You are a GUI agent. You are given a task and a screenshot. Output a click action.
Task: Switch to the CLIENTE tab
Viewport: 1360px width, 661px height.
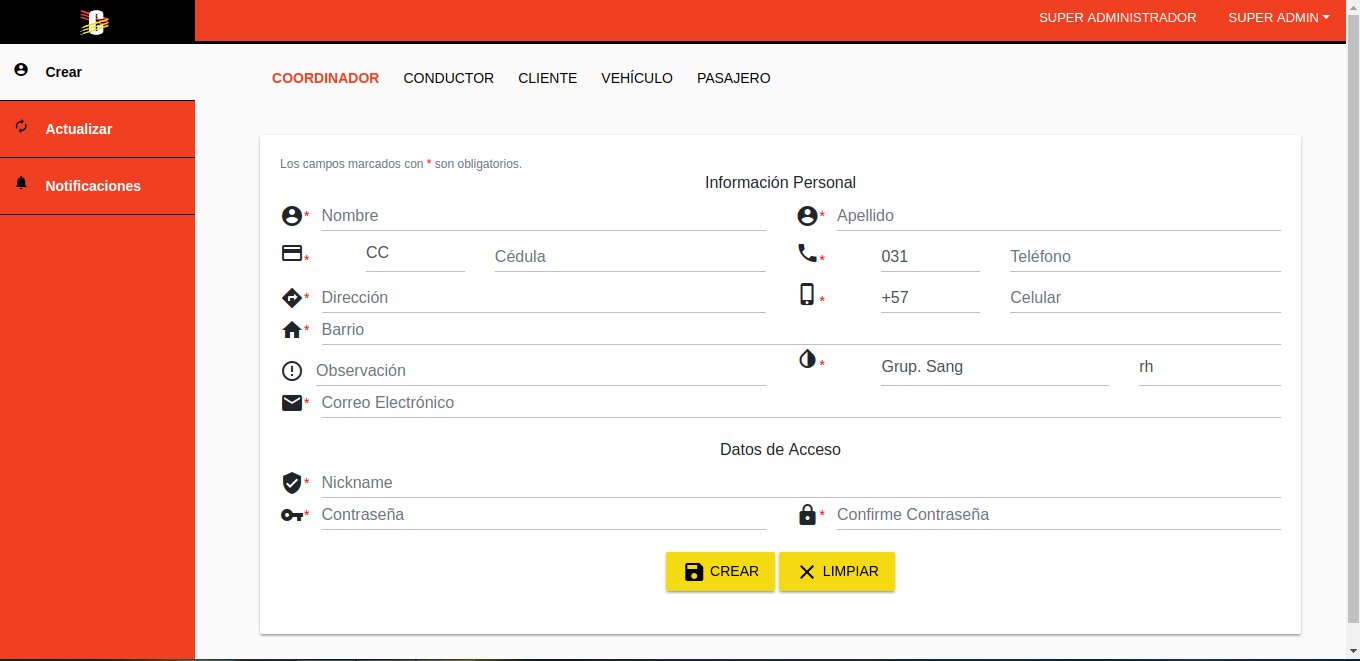coord(548,78)
